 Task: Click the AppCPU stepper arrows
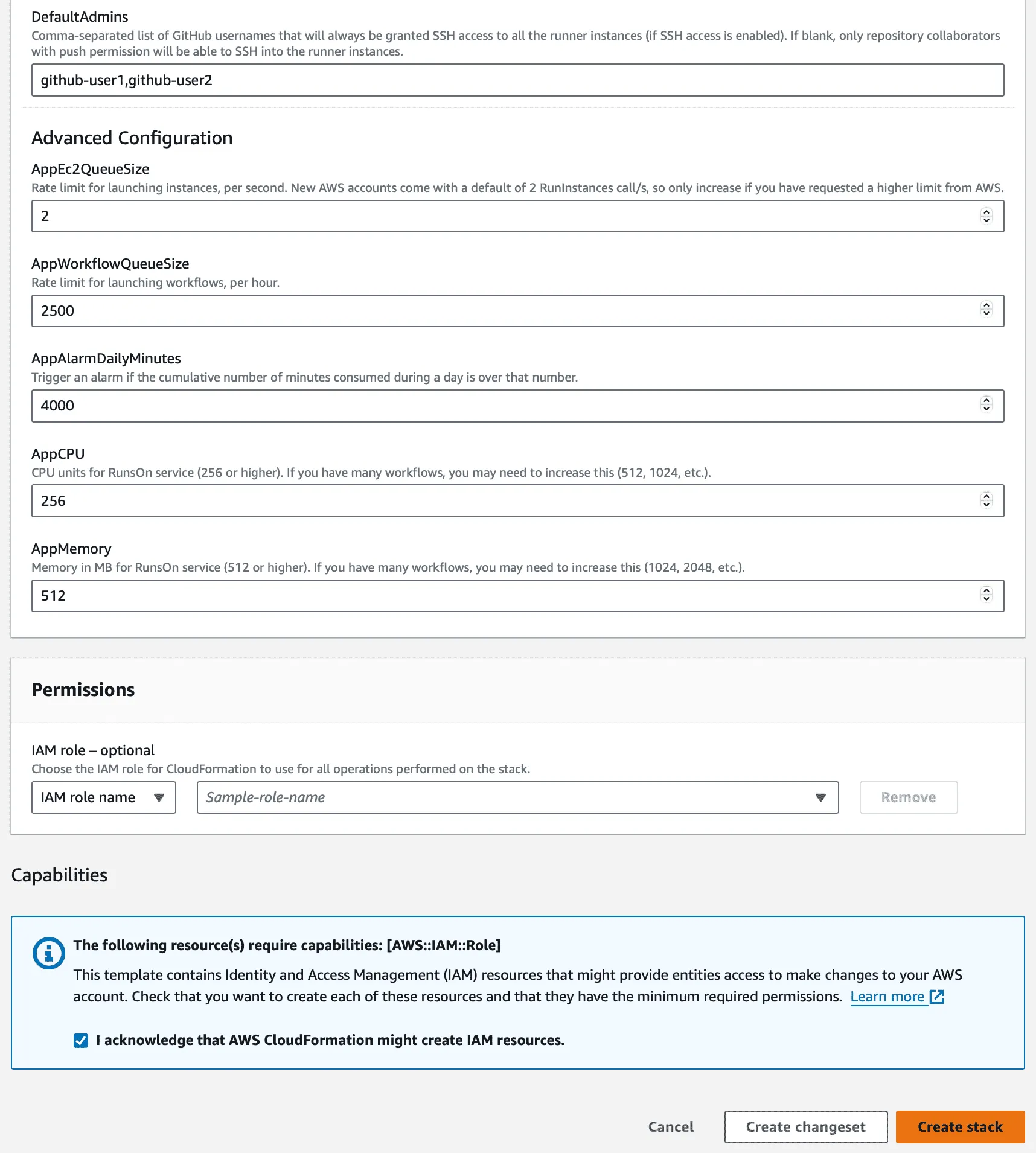[x=986, y=500]
